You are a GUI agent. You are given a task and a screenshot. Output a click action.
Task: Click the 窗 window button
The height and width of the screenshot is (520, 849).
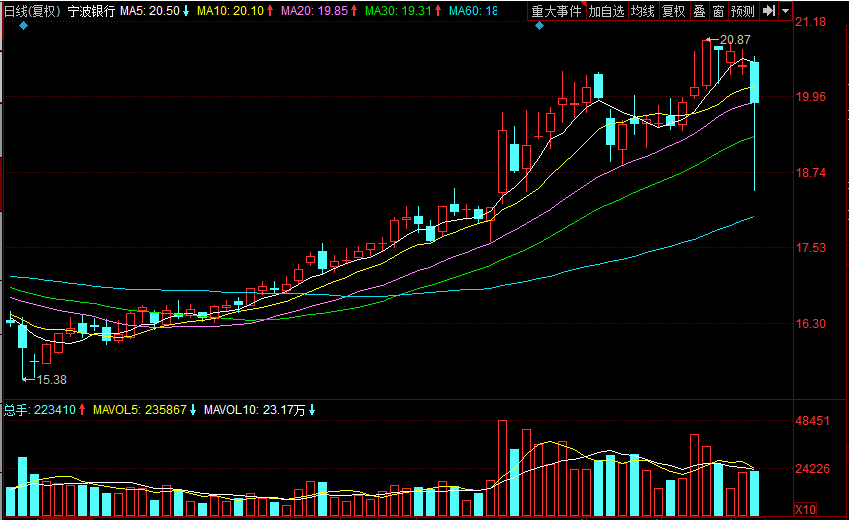coord(719,11)
